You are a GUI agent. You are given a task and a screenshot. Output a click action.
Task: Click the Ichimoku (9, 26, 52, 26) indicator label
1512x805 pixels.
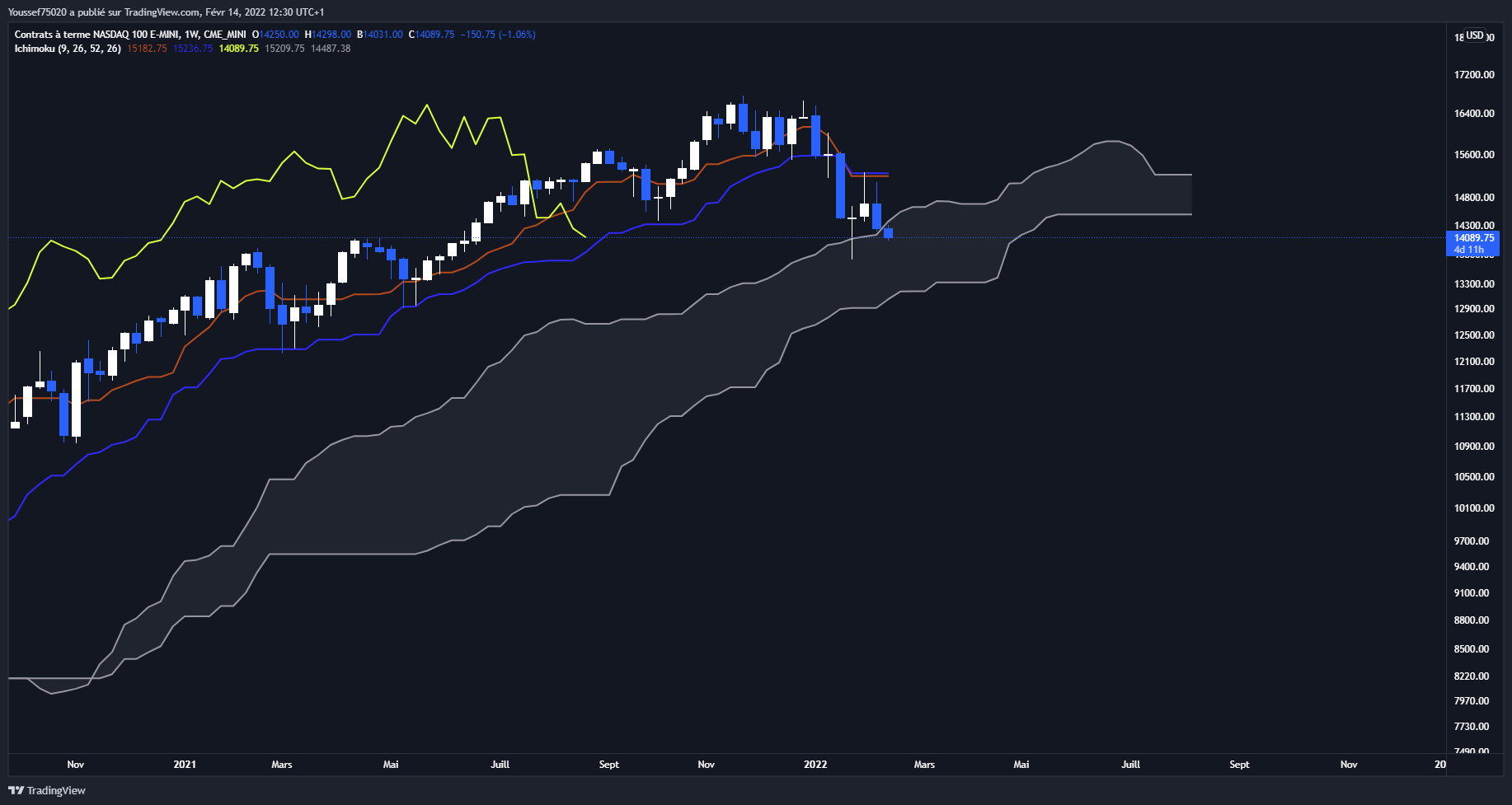click(x=68, y=49)
